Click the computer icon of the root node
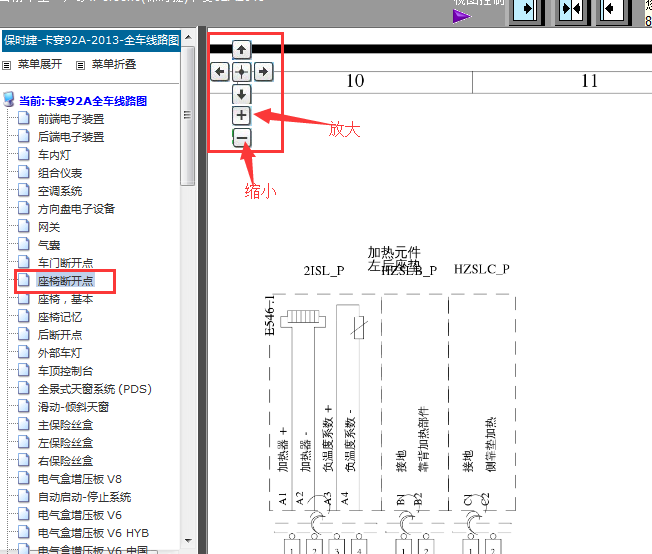The height and width of the screenshot is (554, 652). 8,100
